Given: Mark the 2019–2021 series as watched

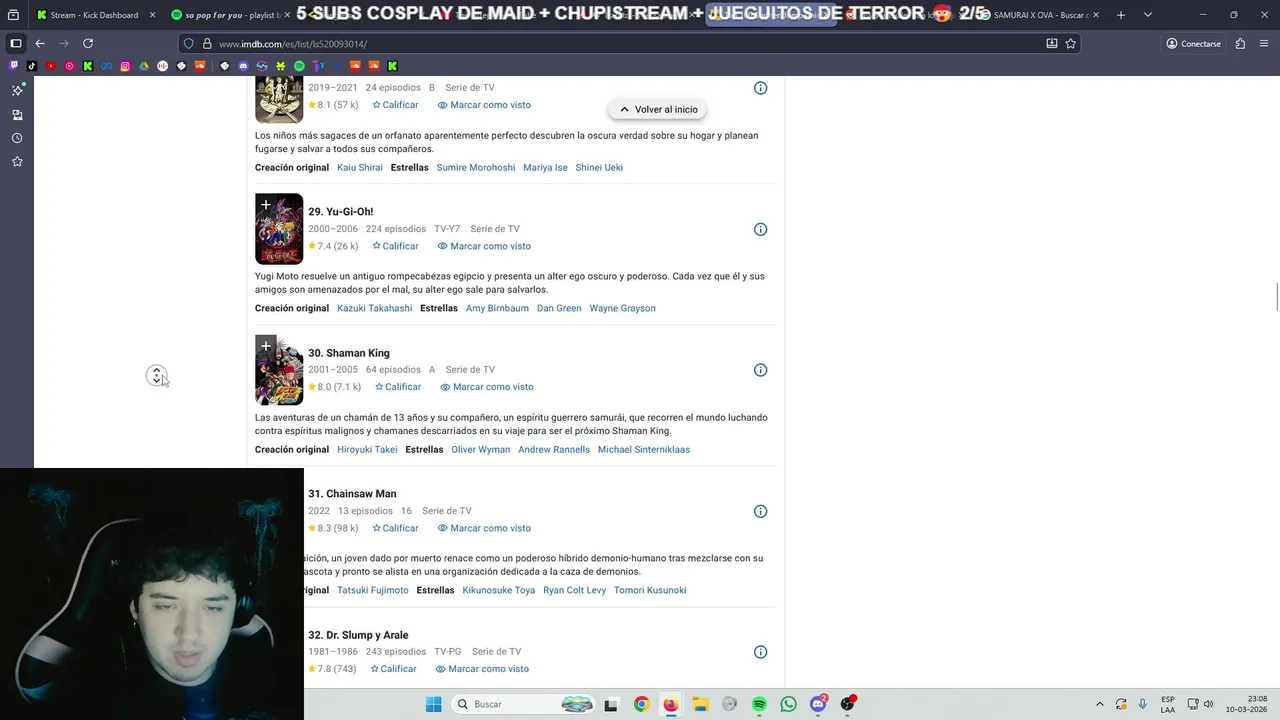Looking at the screenshot, I should pos(484,105).
